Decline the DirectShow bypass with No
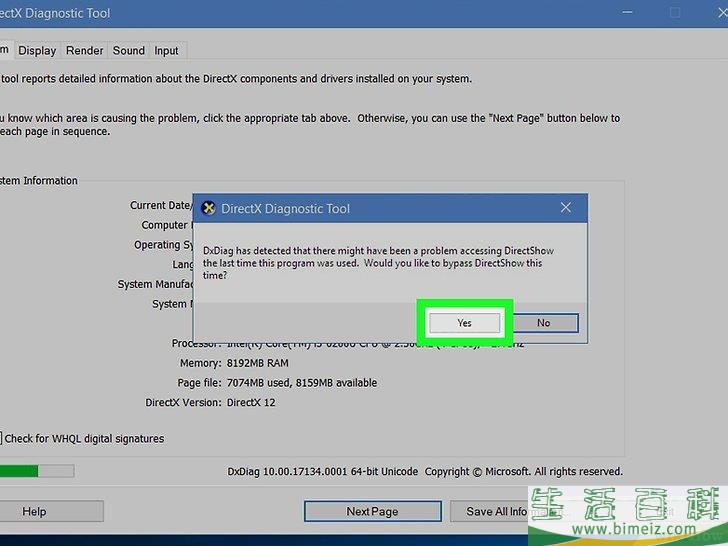The width and height of the screenshot is (728, 546). [x=543, y=323]
